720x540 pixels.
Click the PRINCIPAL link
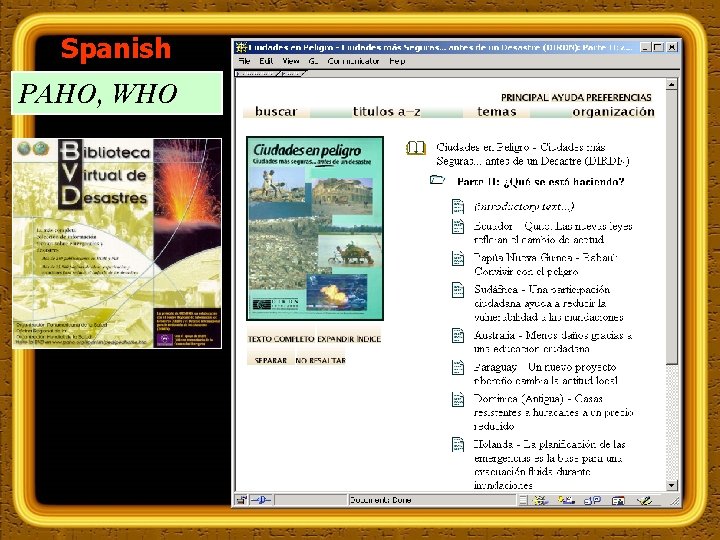coord(525,97)
